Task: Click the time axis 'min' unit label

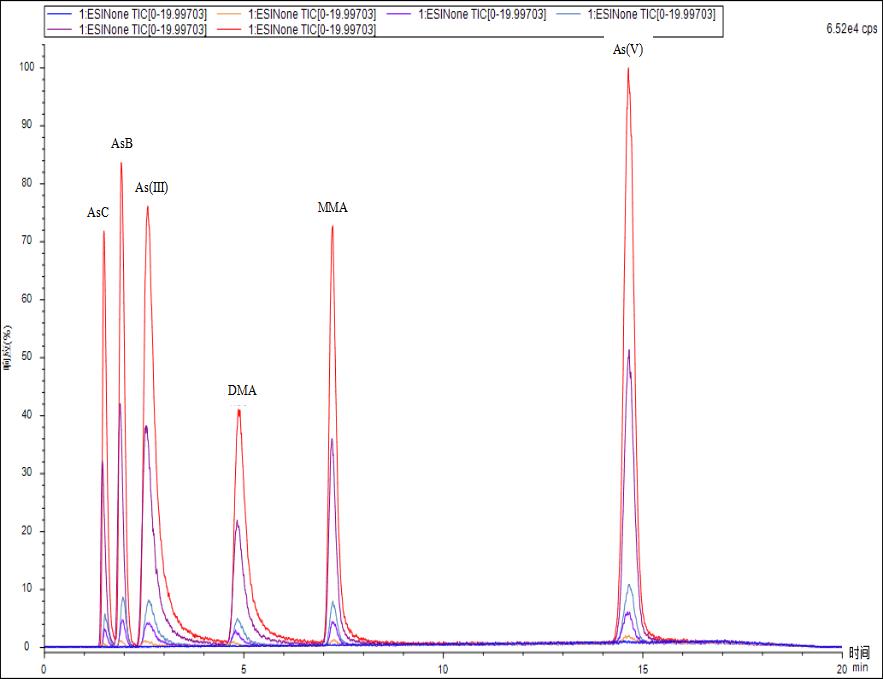Action: (x=859, y=666)
